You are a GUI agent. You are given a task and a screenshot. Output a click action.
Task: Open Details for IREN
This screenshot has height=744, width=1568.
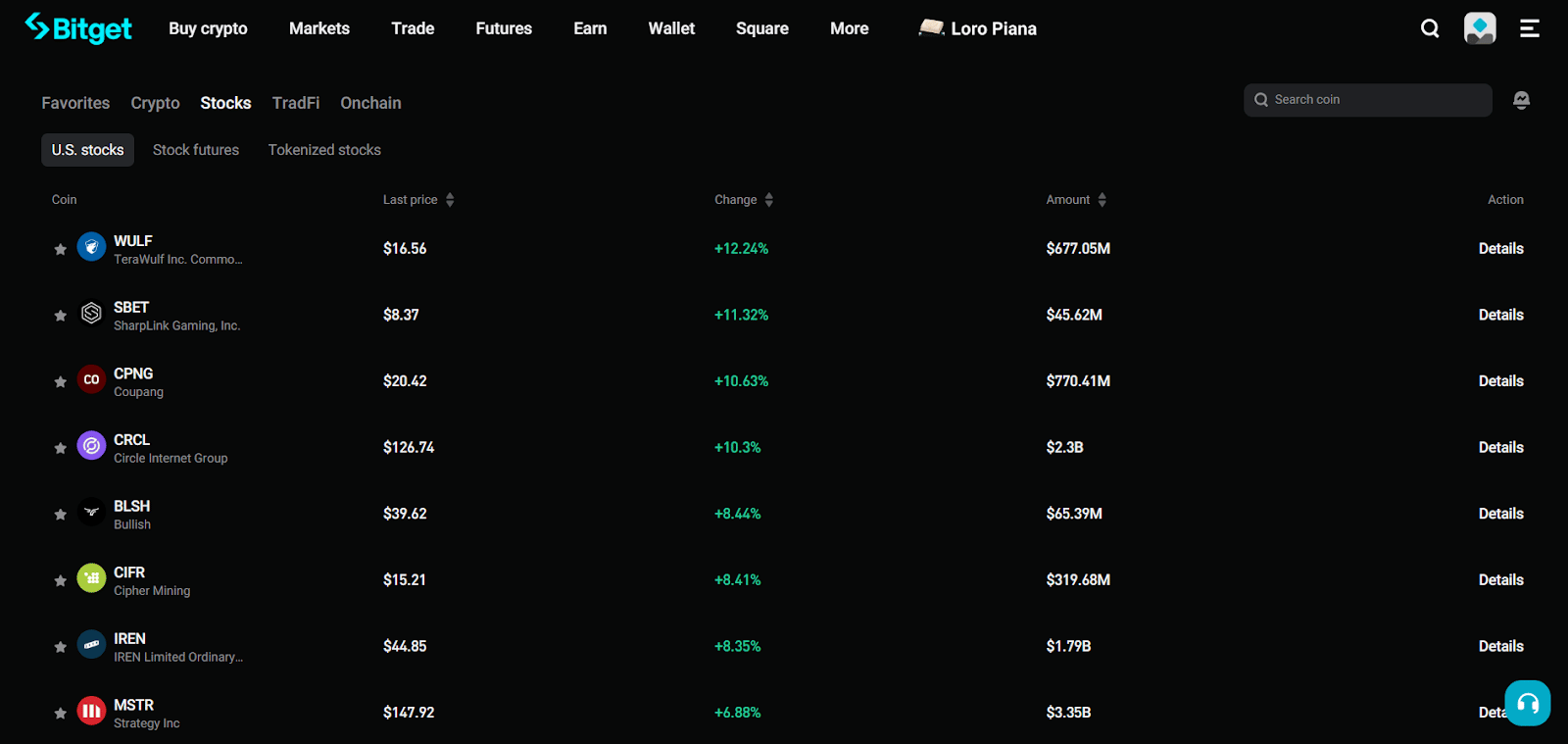[1500, 647]
